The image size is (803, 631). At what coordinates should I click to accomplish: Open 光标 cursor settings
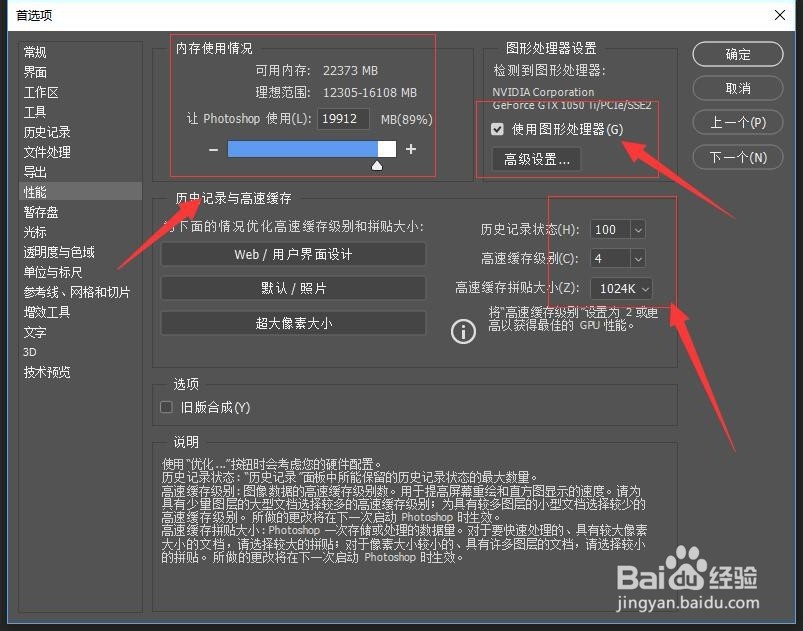point(35,232)
